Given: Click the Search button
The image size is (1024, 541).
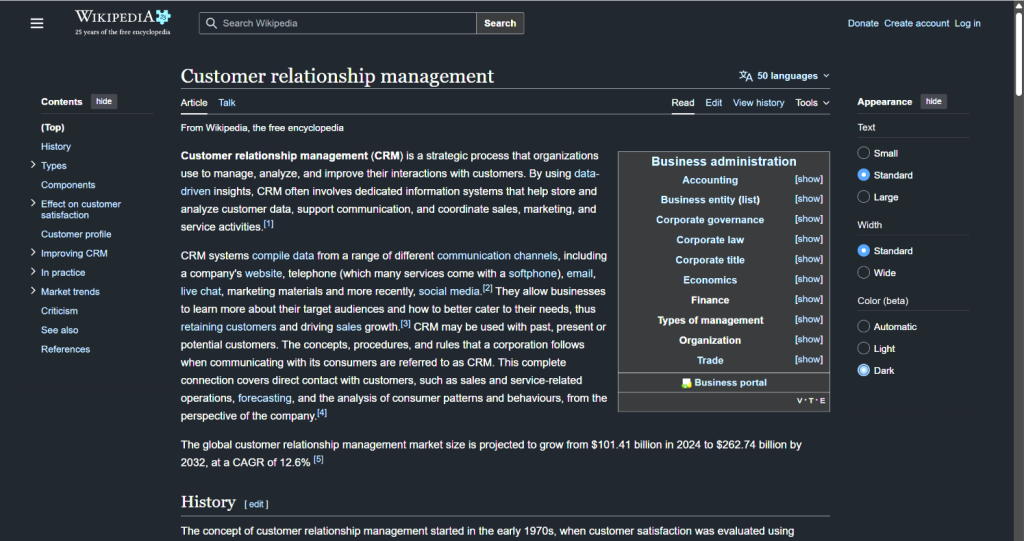Looking at the screenshot, I should coord(500,23).
